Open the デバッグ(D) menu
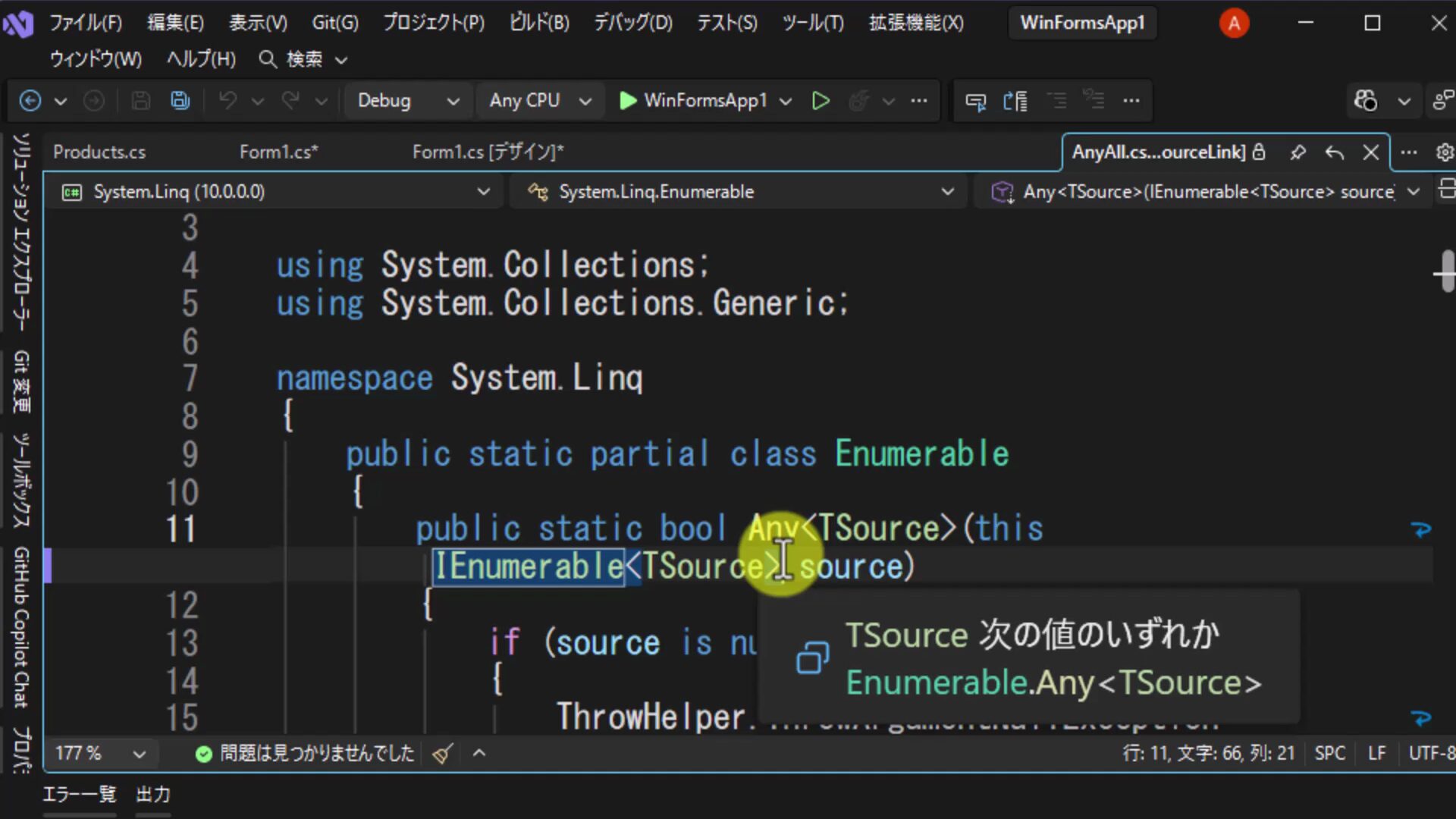 pos(633,23)
